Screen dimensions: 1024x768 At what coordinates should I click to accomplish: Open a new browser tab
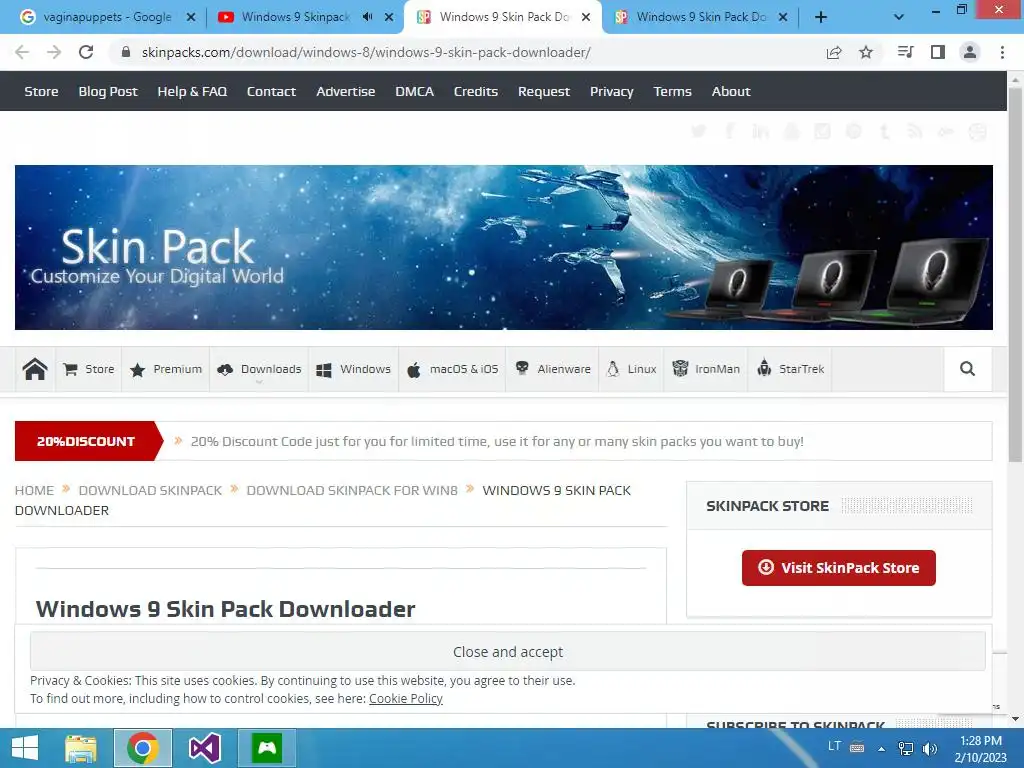(x=821, y=17)
